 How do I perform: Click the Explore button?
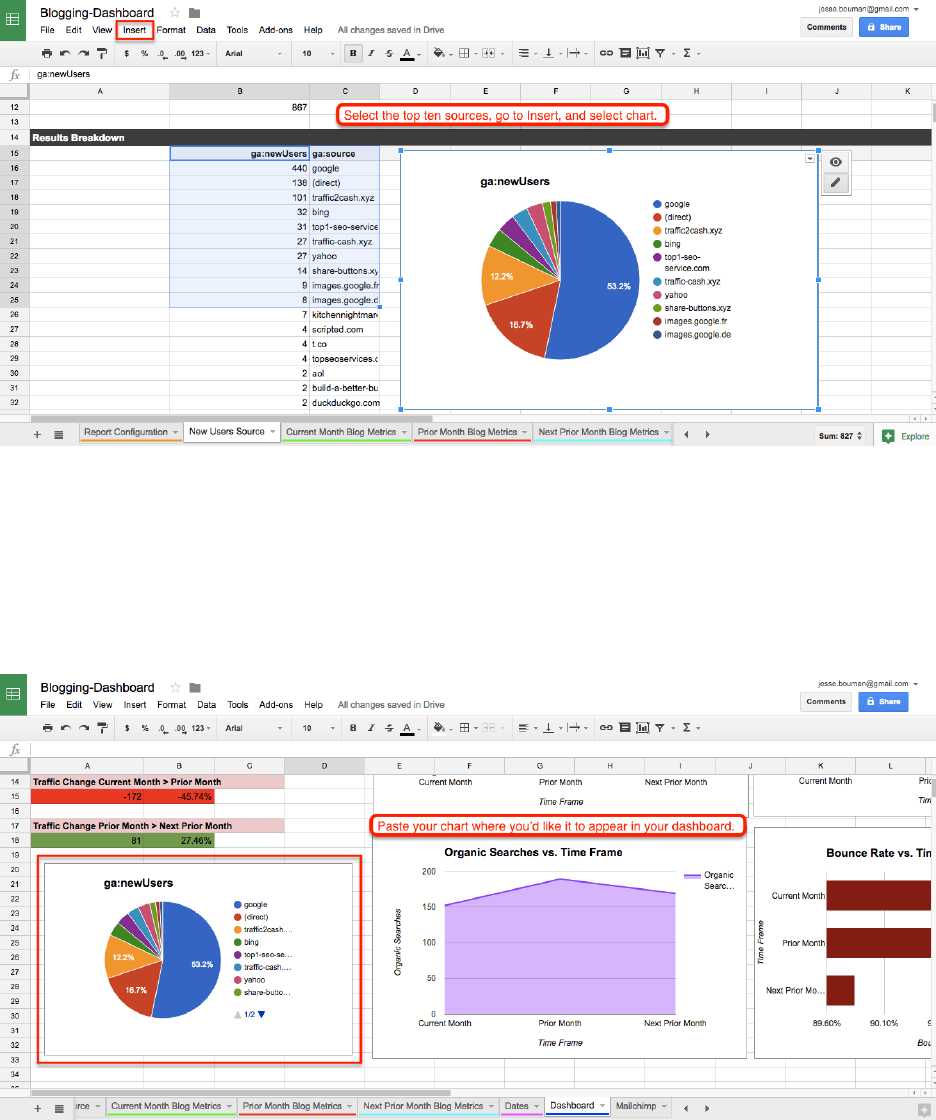[x=906, y=436]
